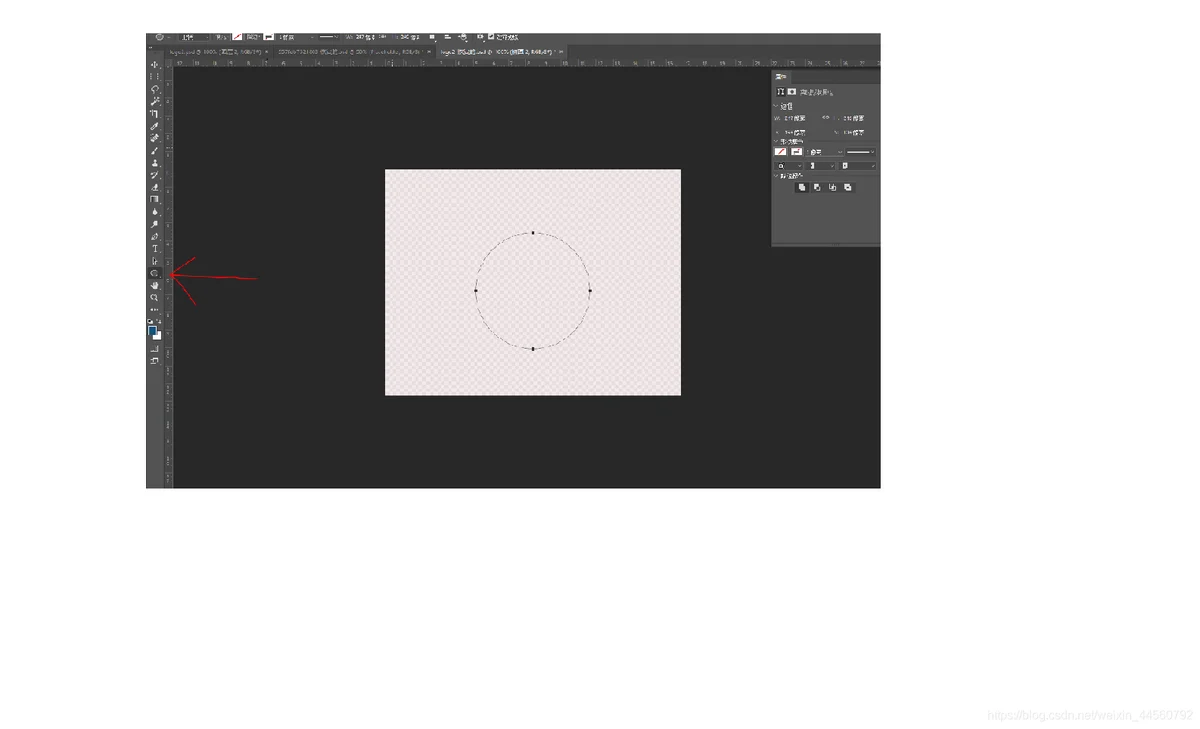Change the screen mode button
Image resolution: width=1200 pixels, height=729 pixels.
[154, 359]
